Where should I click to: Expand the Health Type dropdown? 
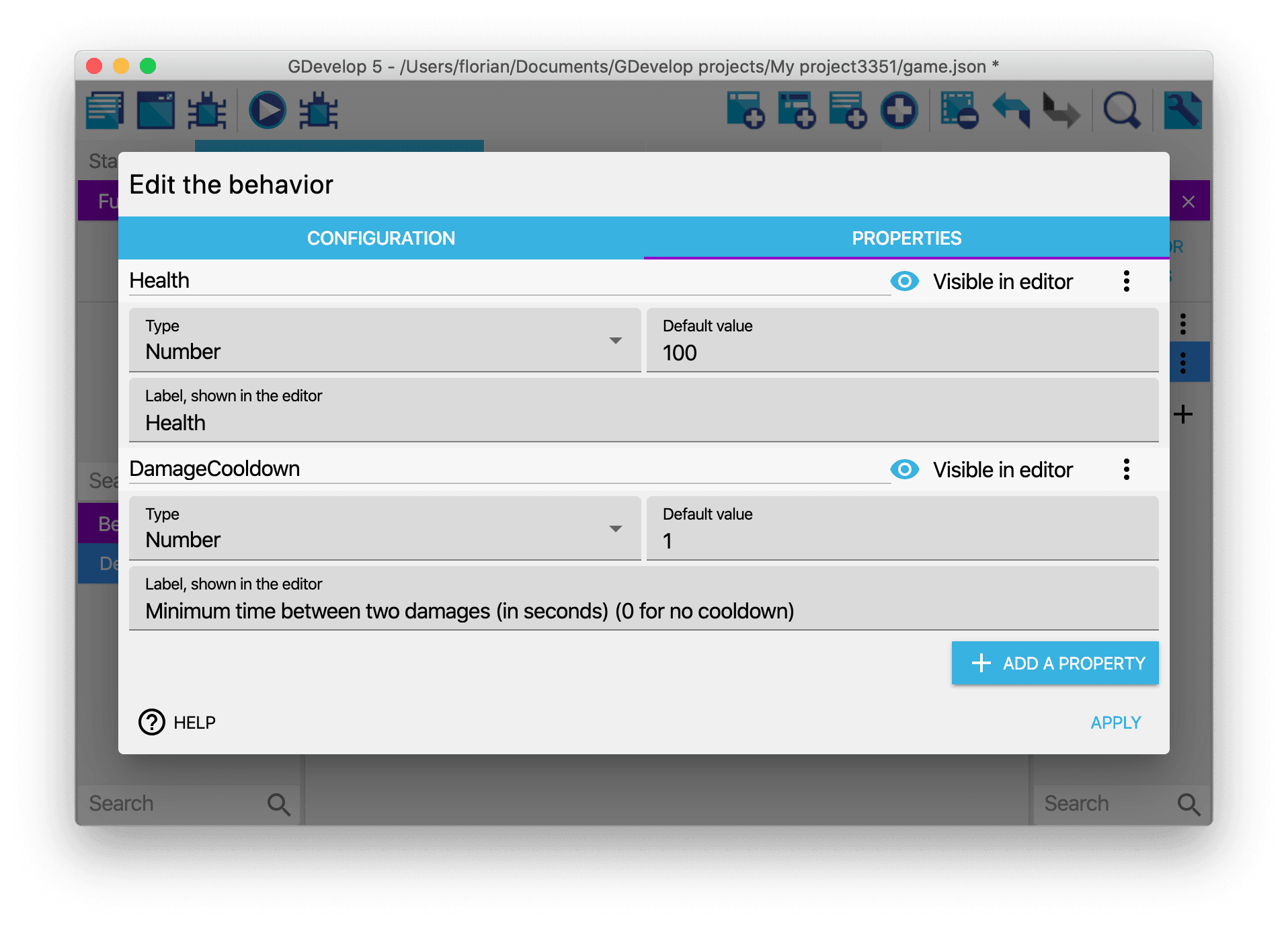(x=385, y=341)
